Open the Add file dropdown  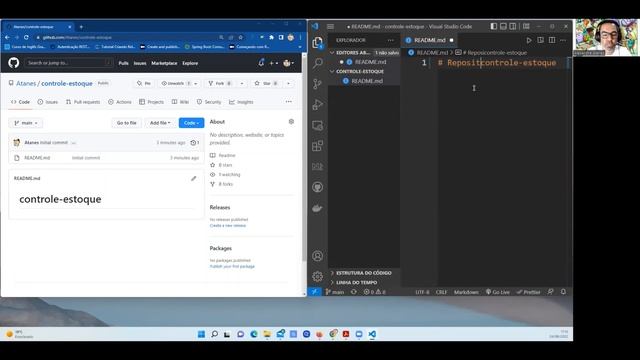click(160, 123)
